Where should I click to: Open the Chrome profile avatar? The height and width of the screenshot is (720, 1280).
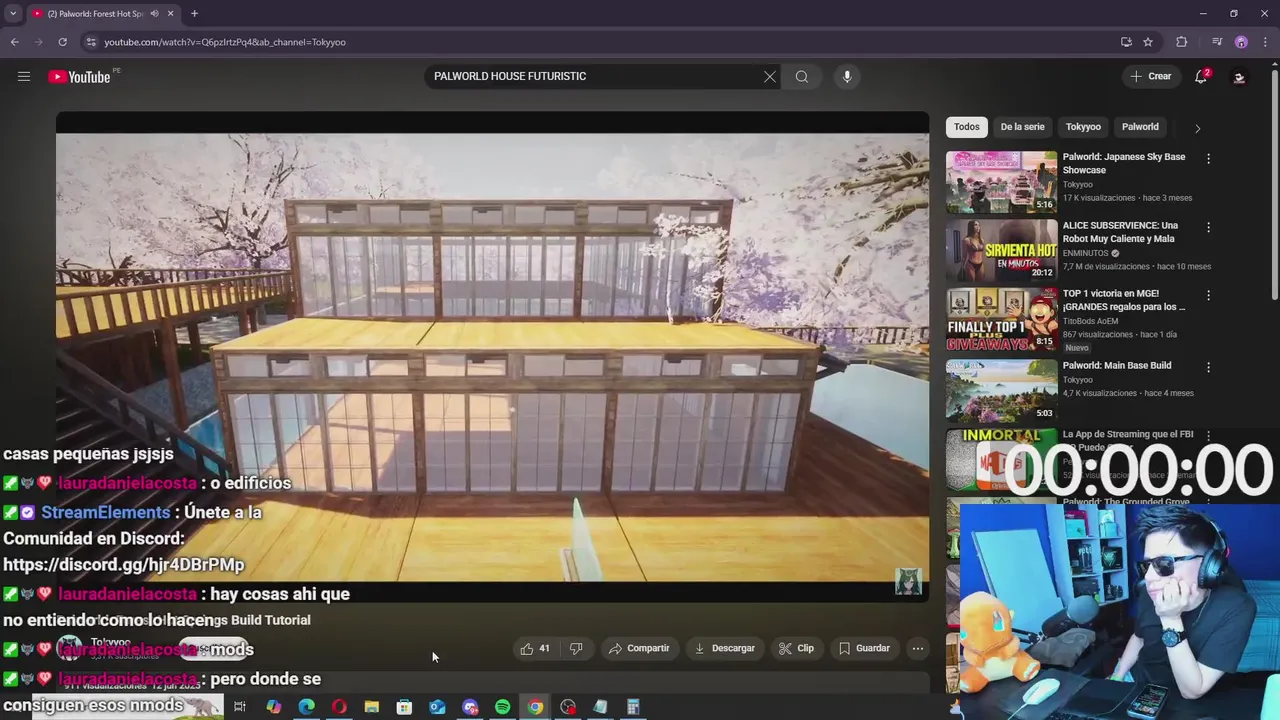coord(1241,42)
